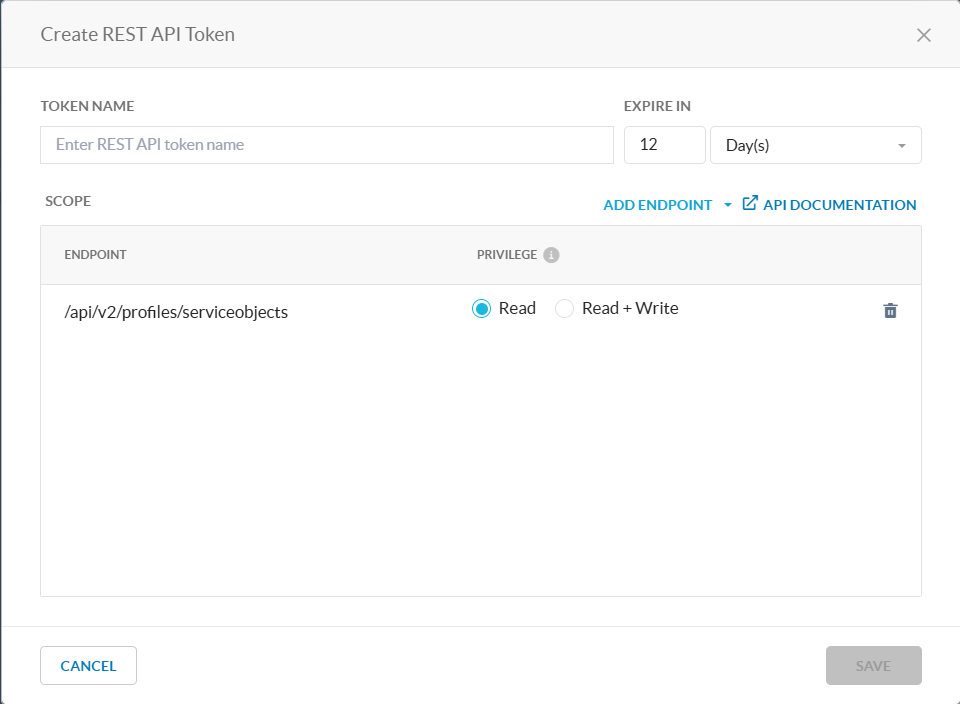This screenshot has height=704, width=960.
Task: Expand the expiration unit Day(s) selector
Action: coord(903,144)
